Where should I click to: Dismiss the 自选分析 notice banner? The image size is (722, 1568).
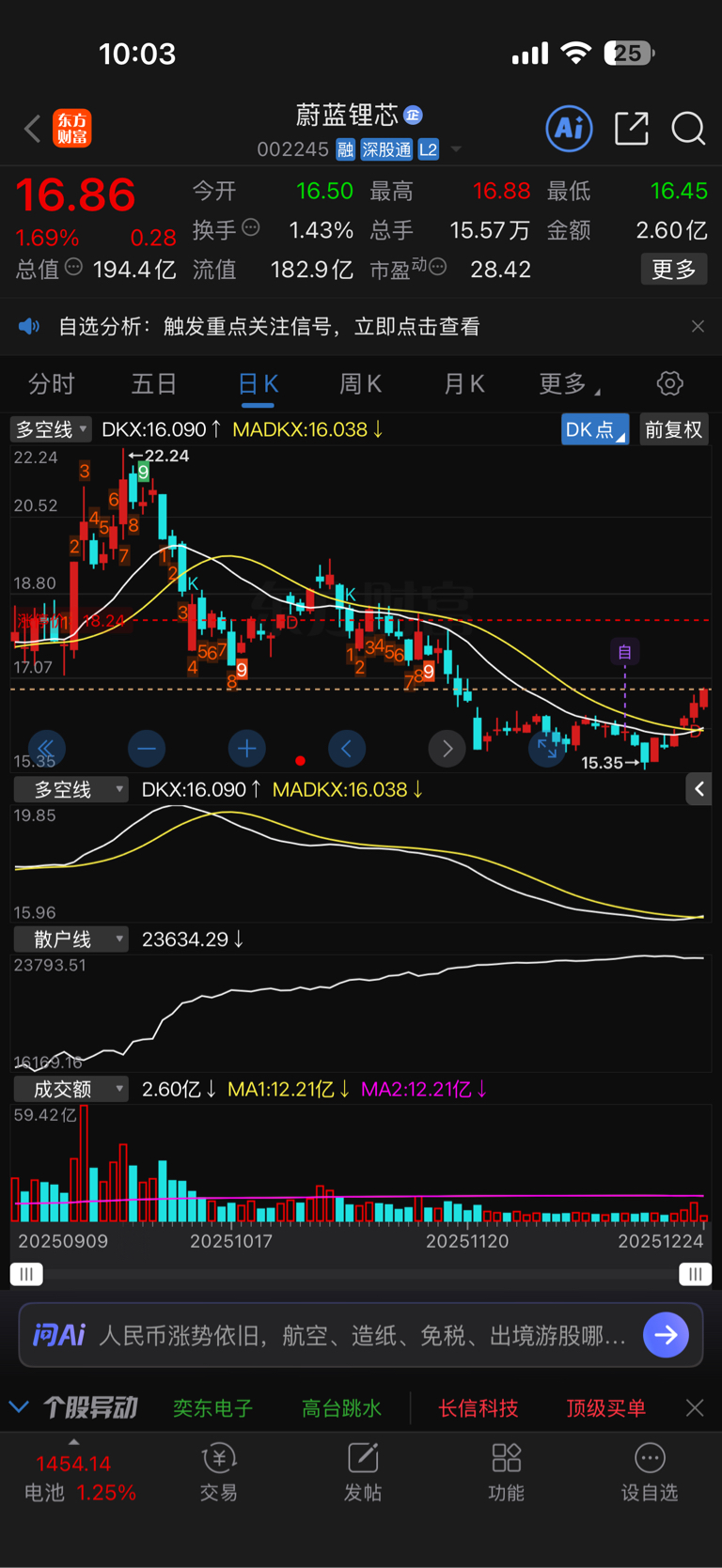(x=698, y=326)
